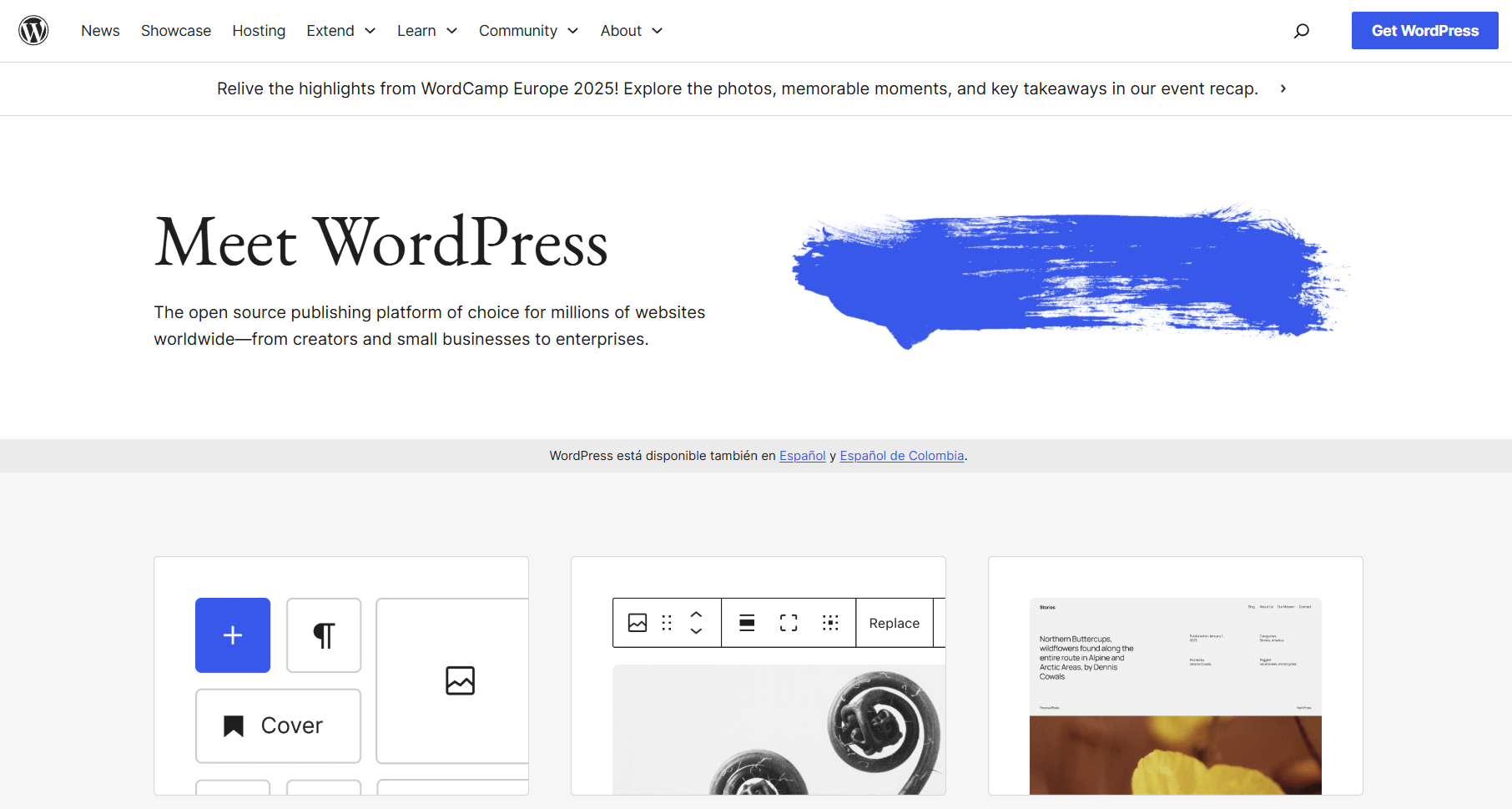The width and height of the screenshot is (1512, 809).
Task: Click the image block type icon in toolbar
Action: [x=638, y=623]
